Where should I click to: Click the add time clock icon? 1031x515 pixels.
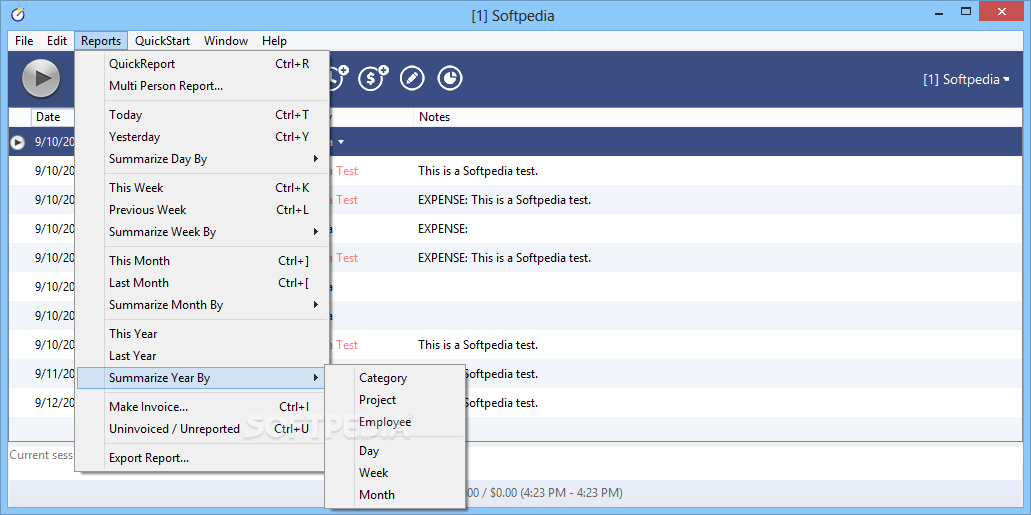click(338, 78)
